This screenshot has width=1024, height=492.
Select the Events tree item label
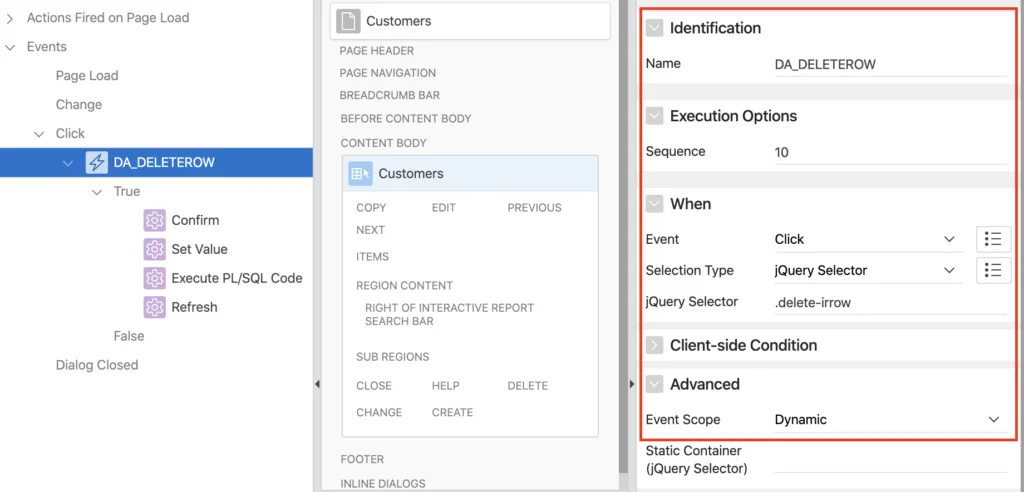46,47
